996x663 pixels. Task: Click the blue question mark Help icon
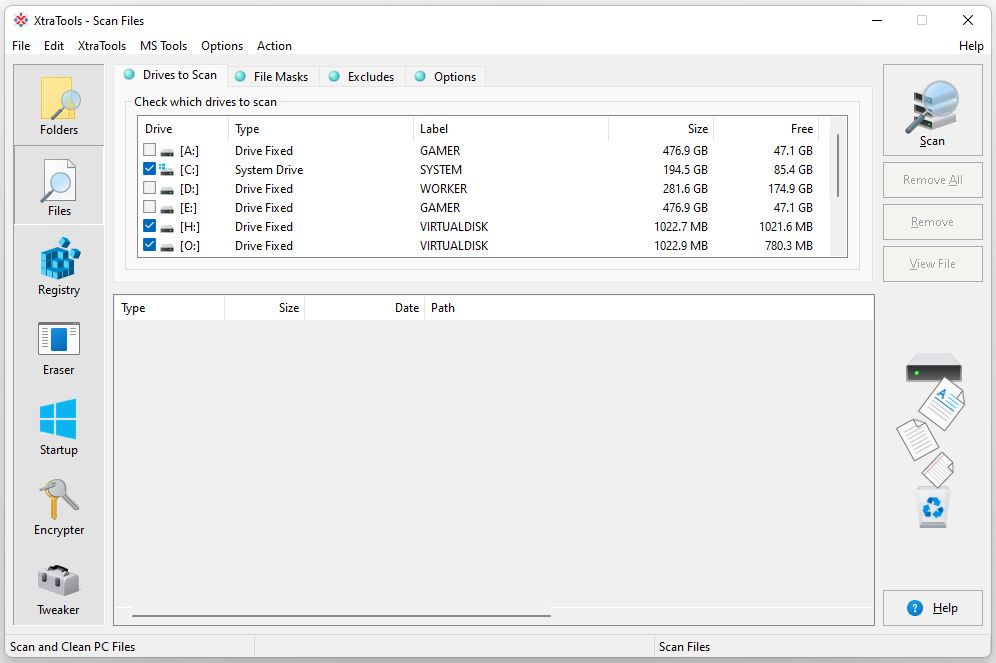coord(914,608)
